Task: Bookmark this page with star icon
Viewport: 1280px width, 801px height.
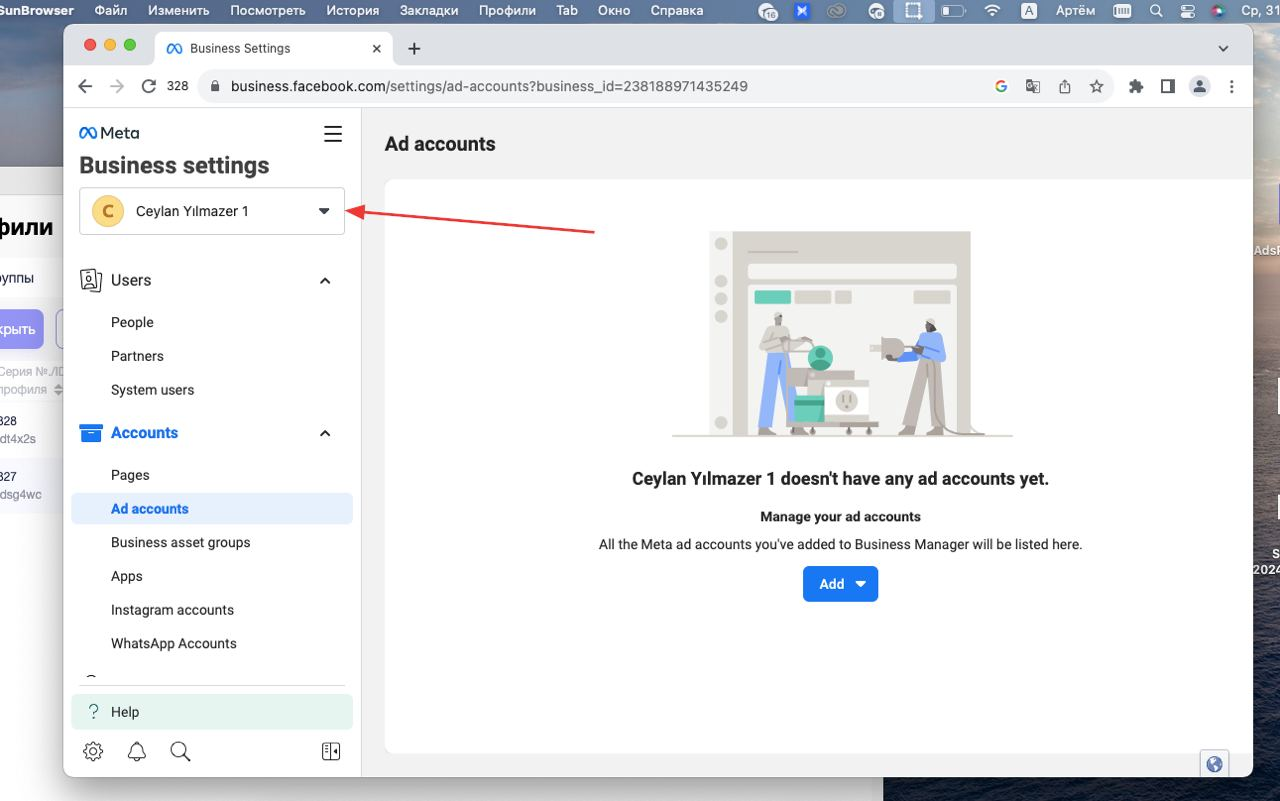Action: (1097, 86)
